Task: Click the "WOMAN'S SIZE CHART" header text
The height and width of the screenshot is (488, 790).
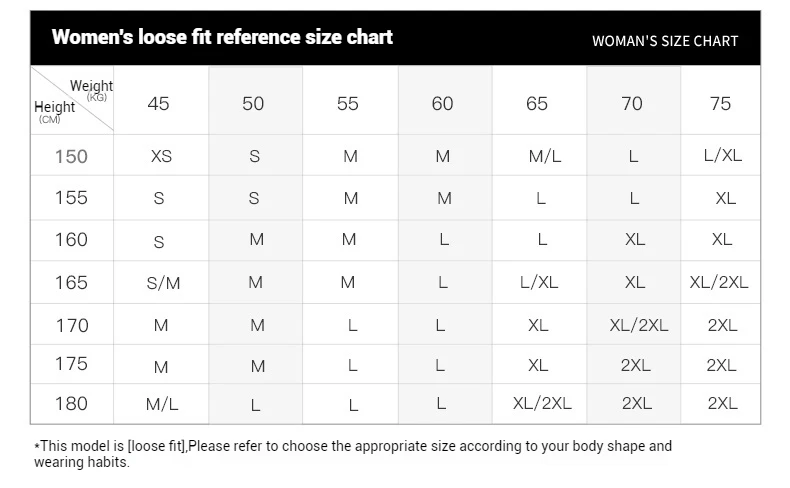Action: point(665,41)
